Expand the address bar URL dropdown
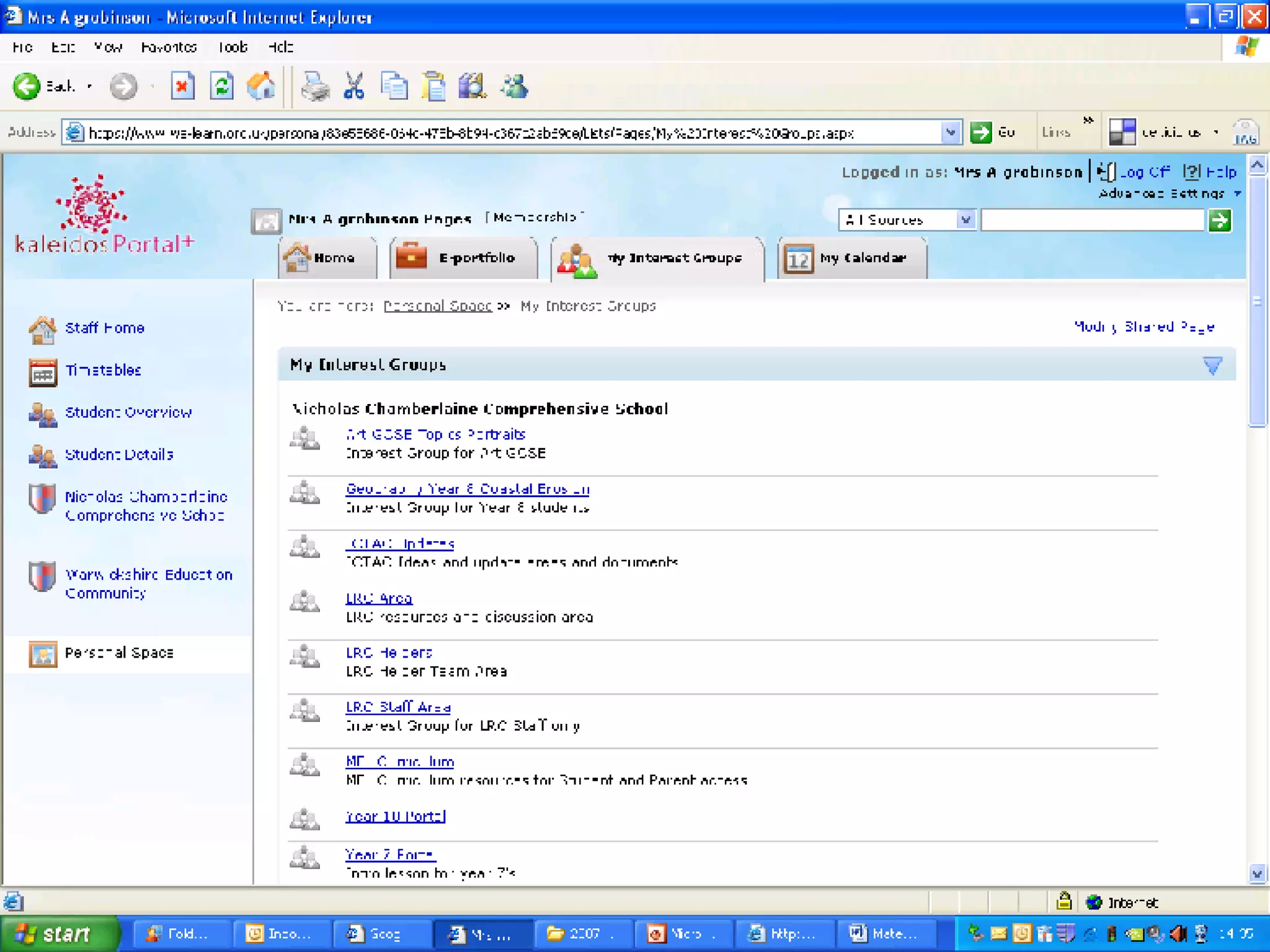Image resolution: width=1270 pixels, height=952 pixels. (950, 132)
